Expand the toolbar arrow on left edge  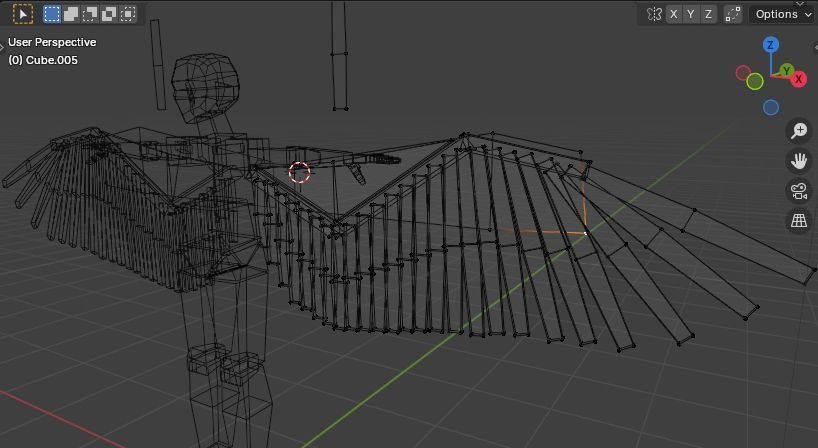(x=2, y=47)
